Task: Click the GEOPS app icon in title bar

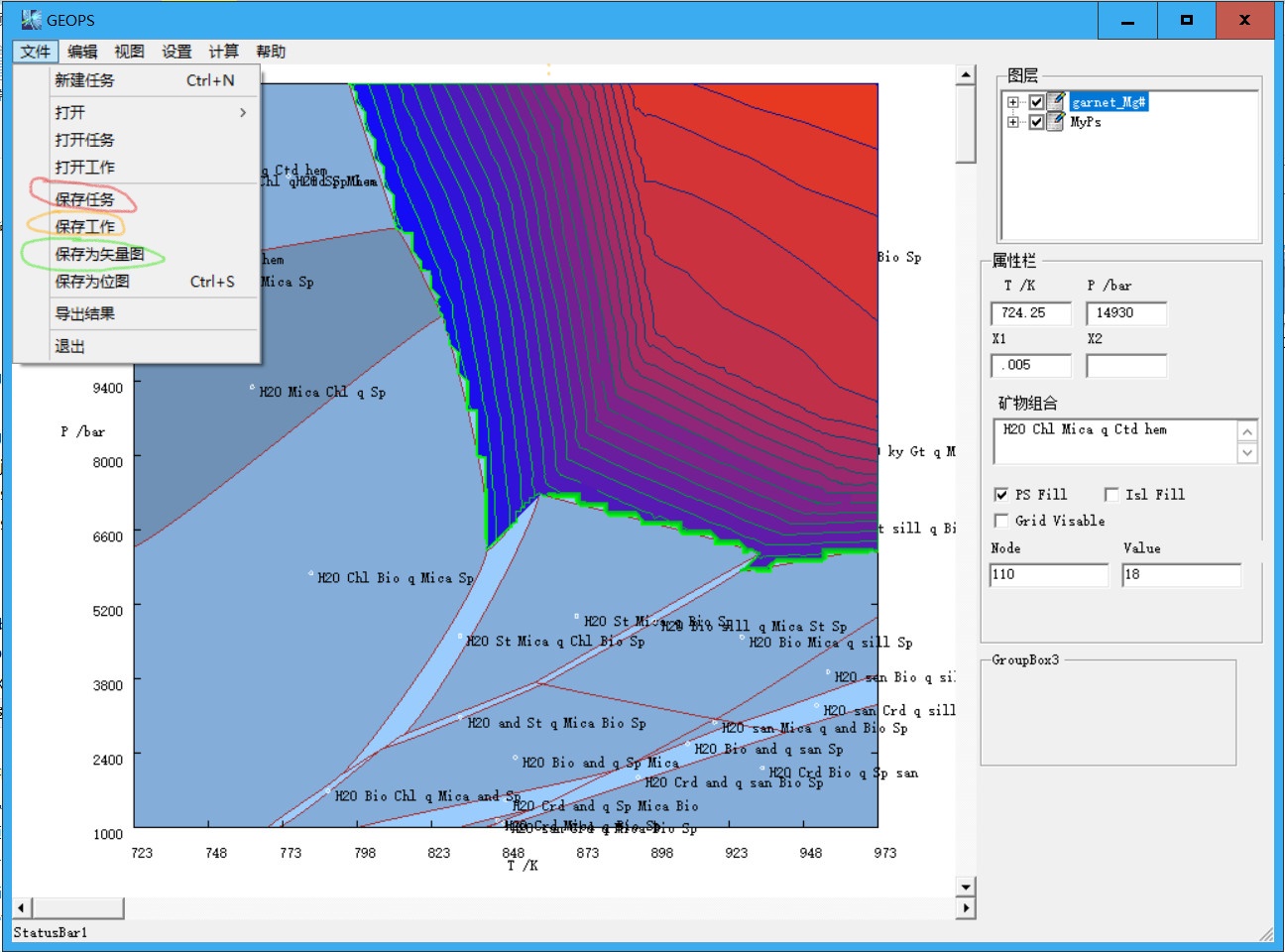Action: point(31,20)
